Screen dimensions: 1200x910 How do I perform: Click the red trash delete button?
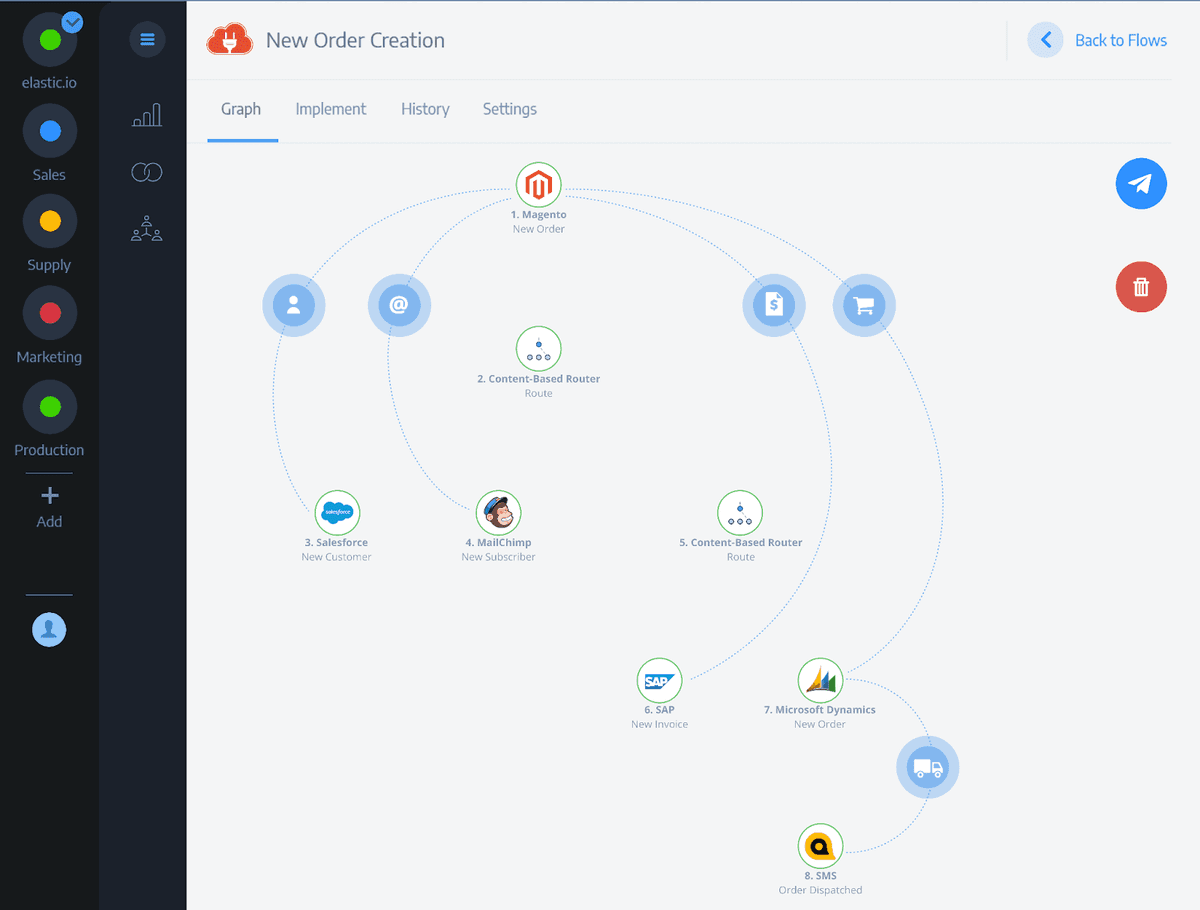1141,287
